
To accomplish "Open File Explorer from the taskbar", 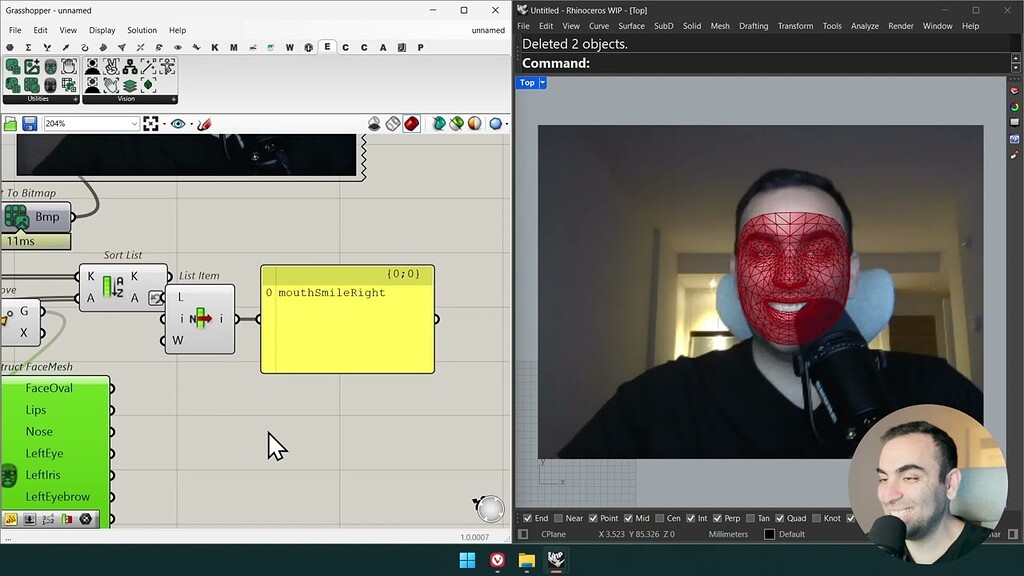I will pyautogui.click(x=526, y=560).
